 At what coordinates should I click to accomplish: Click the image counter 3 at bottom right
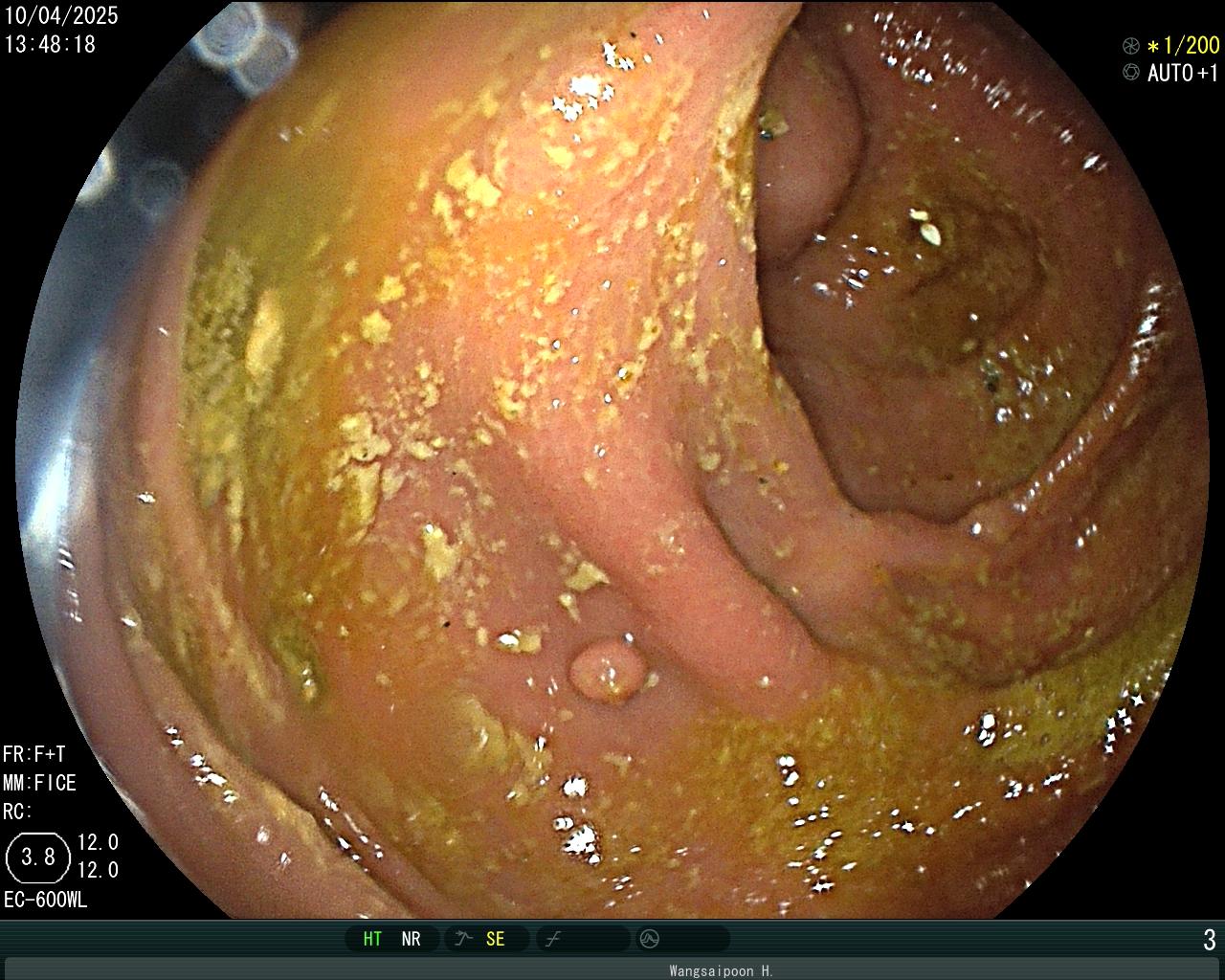click(x=1210, y=940)
